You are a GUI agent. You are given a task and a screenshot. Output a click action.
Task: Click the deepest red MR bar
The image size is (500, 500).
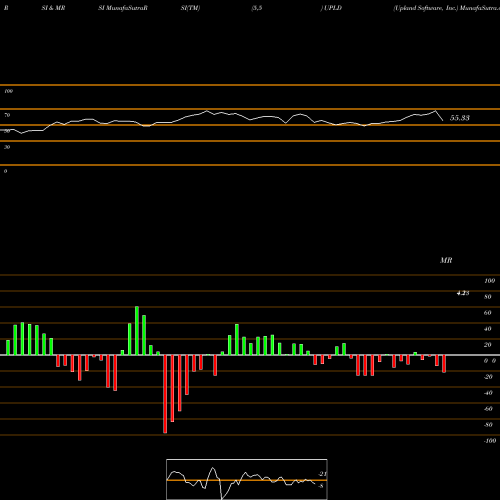point(165,394)
